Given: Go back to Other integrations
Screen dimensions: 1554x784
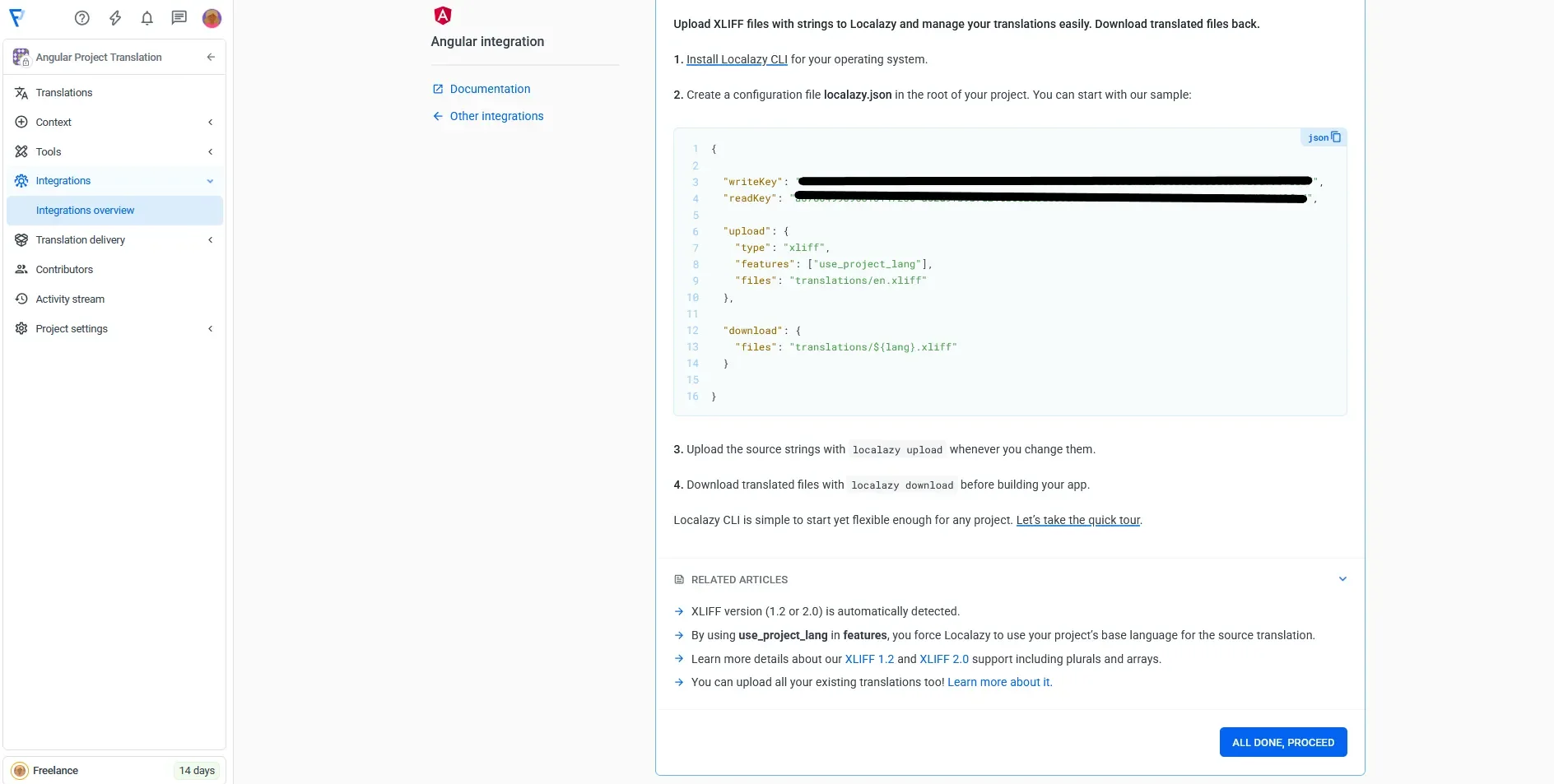Looking at the screenshot, I should click(x=496, y=116).
